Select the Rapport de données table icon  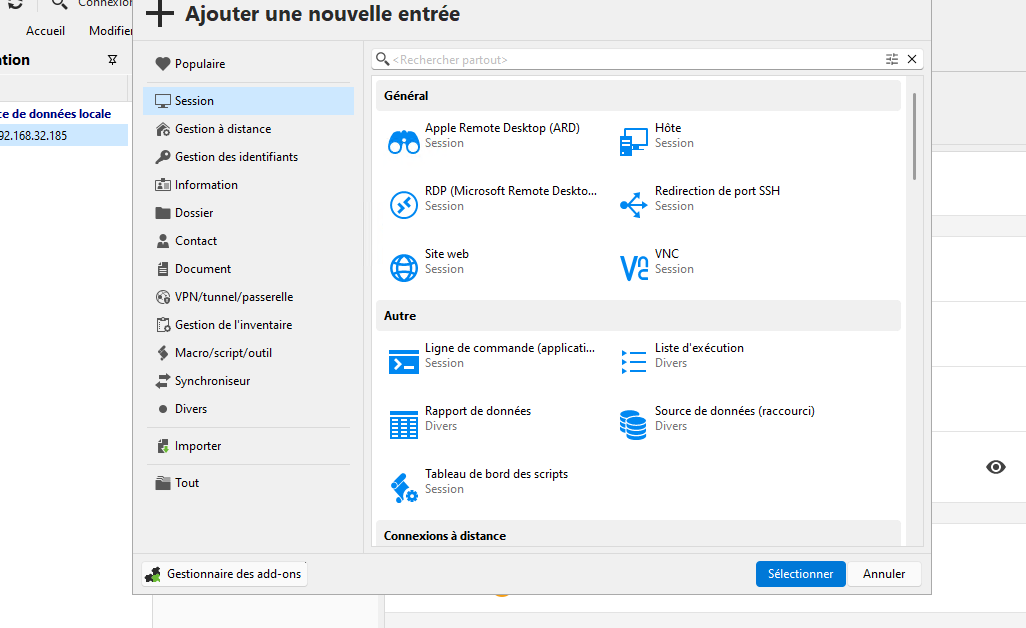click(x=404, y=425)
